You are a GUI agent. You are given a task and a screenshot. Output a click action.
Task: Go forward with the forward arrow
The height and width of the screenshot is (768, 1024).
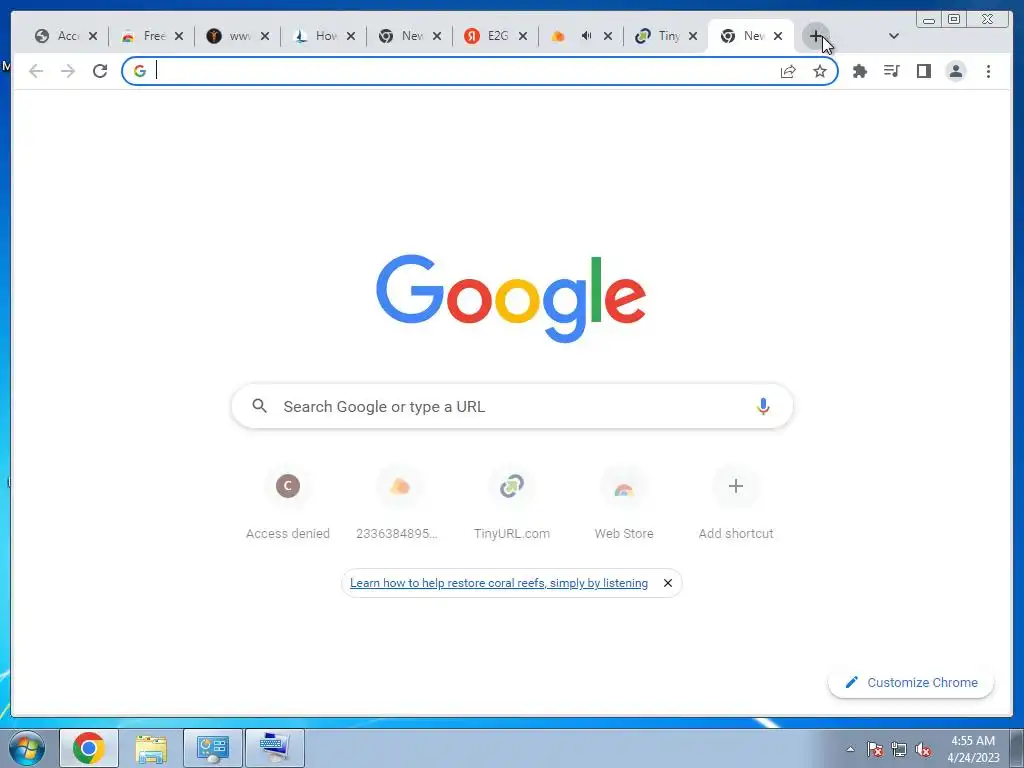point(68,71)
